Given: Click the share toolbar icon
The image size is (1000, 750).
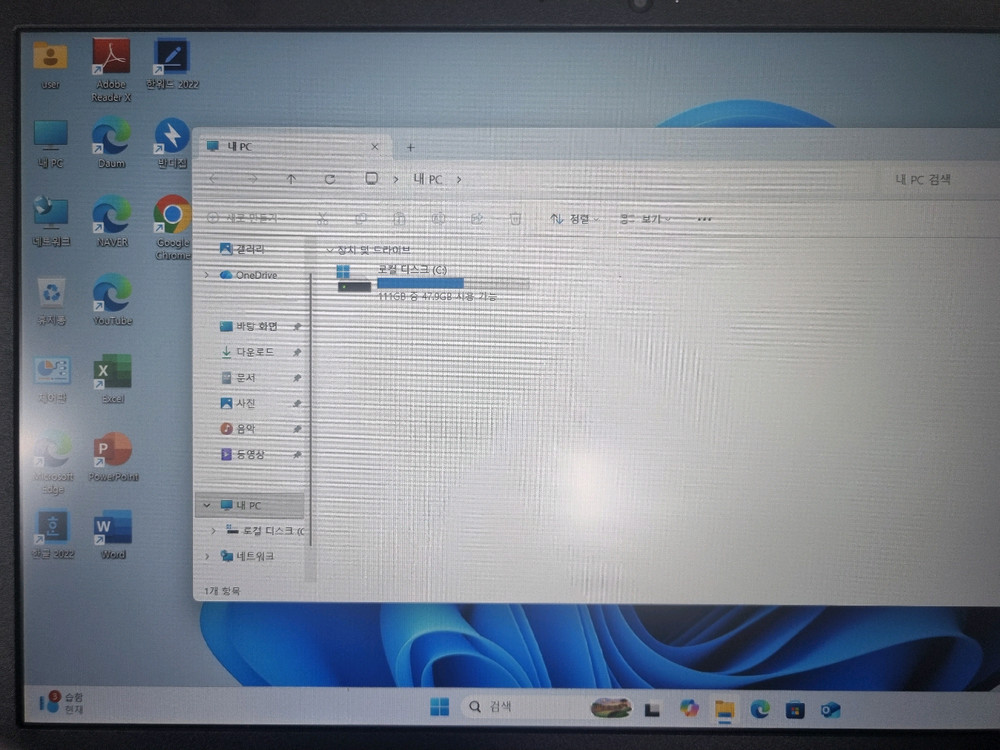Looking at the screenshot, I should click(x=477, y=219).
